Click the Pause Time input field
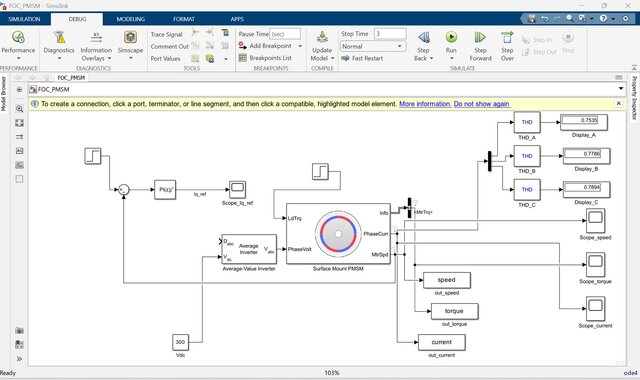Image resolution: width=640 pixels, height=380 pixels. click(x=285, y=34)
